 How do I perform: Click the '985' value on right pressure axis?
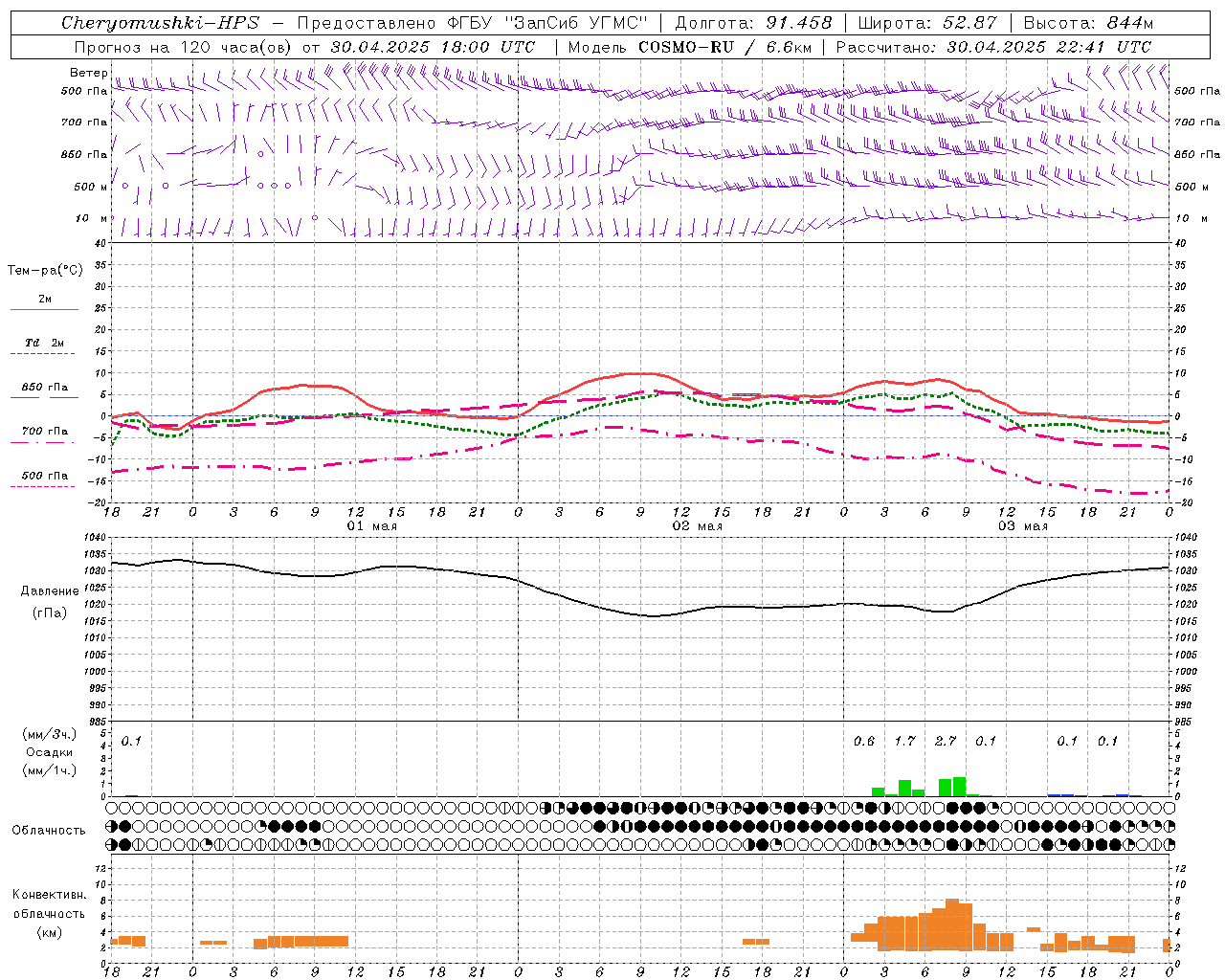1184,722
